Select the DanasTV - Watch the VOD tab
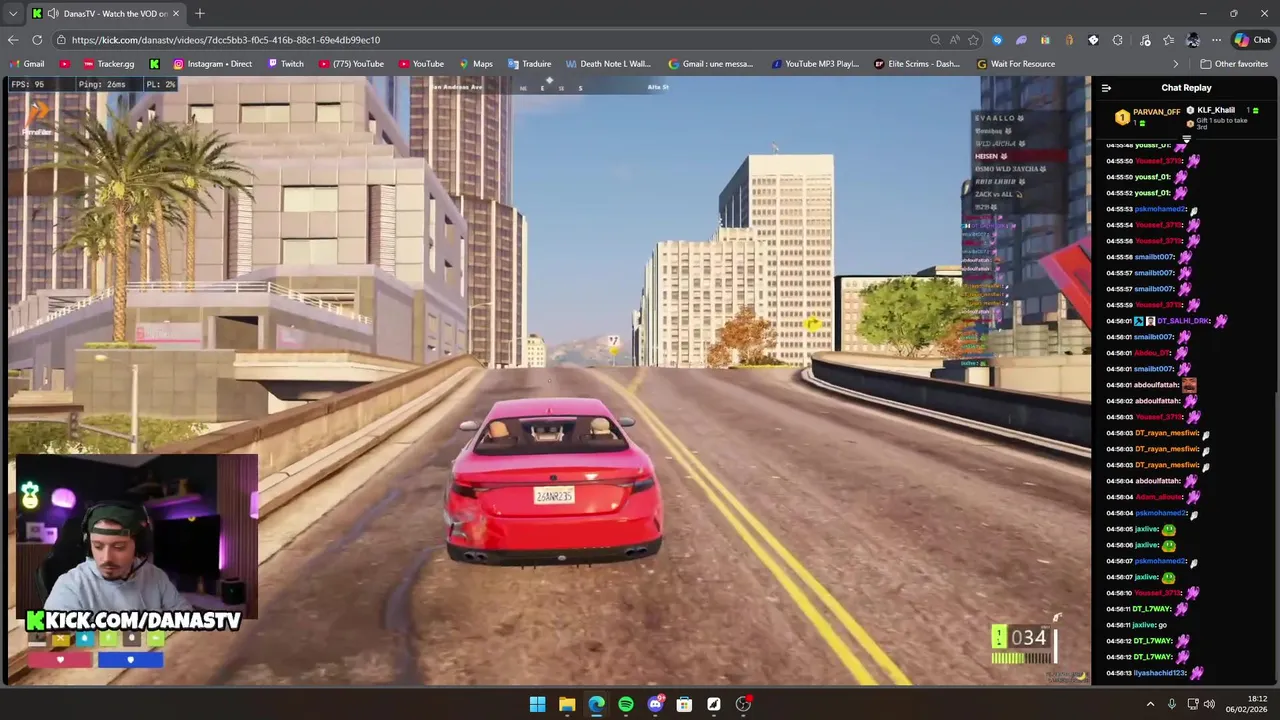This screenshot has height=720, width=1280. click(x=107, y=13)
